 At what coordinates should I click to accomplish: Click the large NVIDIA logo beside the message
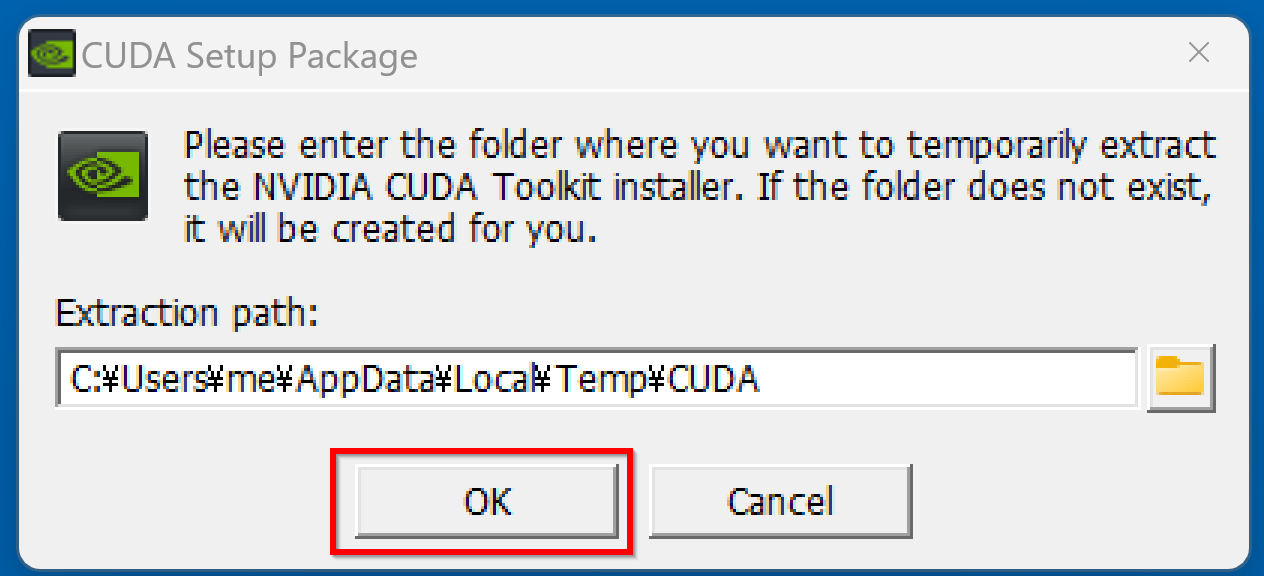pyautogui.click(x=104, y=176)
